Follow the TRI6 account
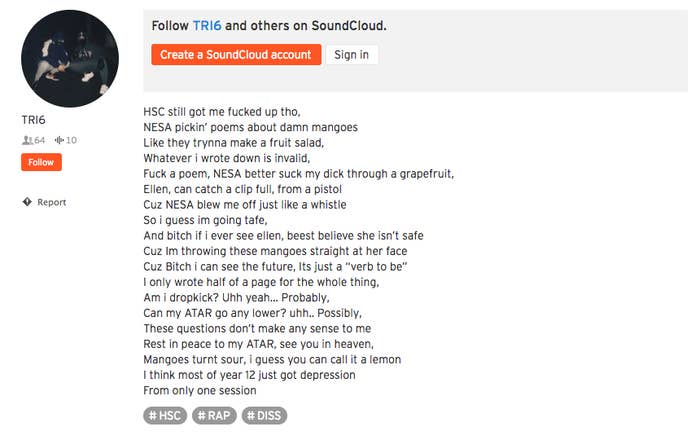 click(x=41, y=162)
